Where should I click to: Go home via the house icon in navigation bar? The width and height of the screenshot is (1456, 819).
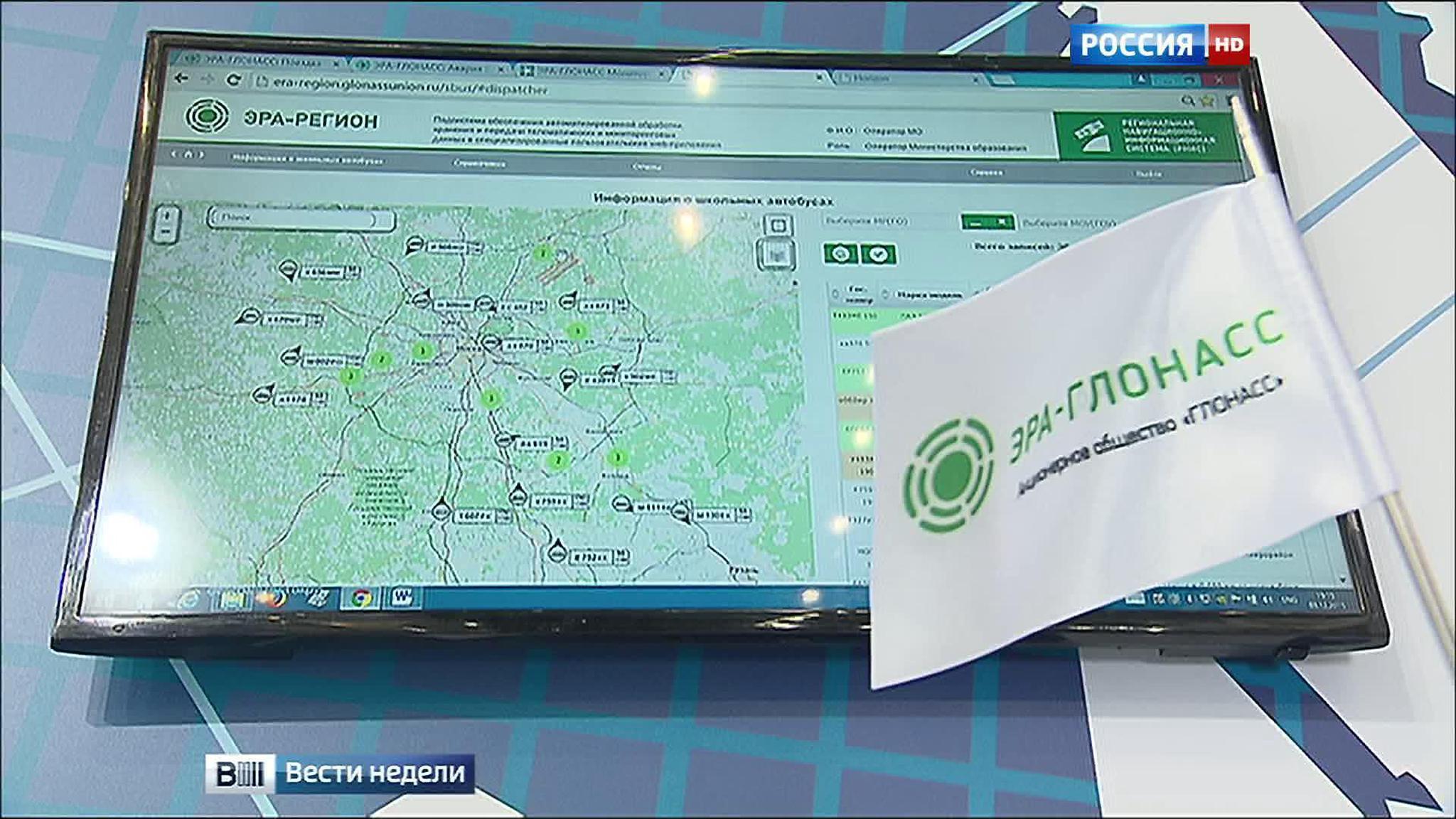click(x=188, y=154)
